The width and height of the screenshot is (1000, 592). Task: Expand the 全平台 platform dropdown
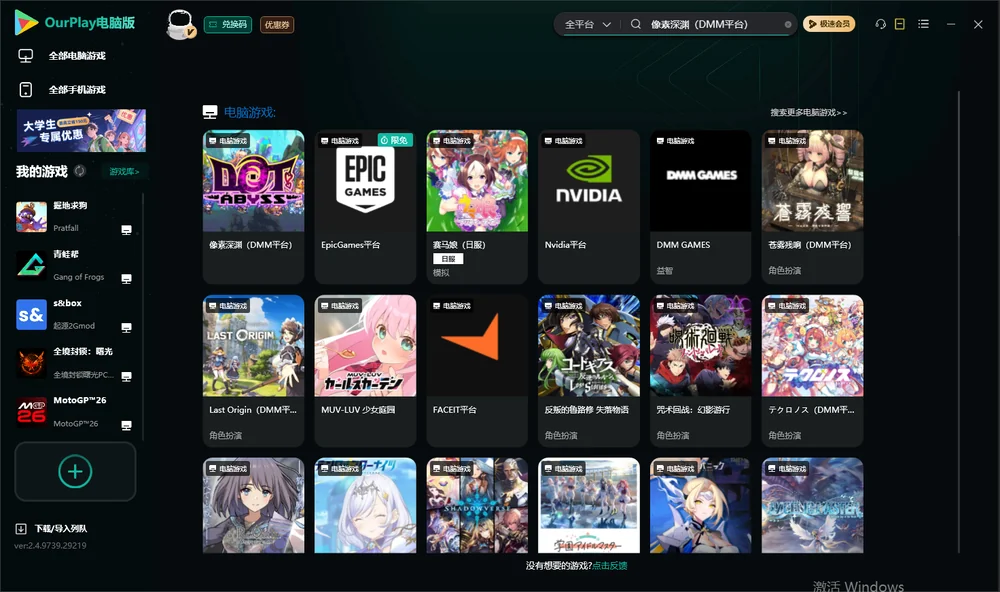click(x=587, y=24)
